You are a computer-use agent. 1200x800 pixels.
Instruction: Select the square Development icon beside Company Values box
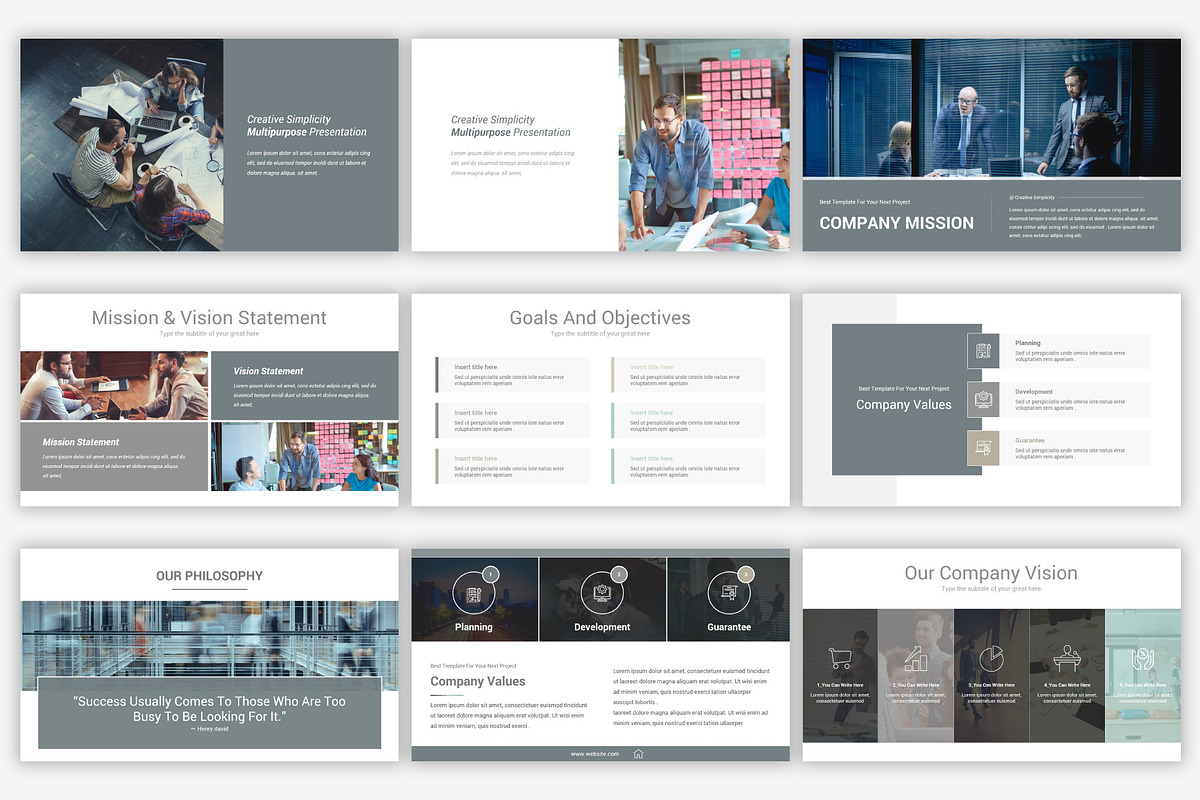[983, 399]
